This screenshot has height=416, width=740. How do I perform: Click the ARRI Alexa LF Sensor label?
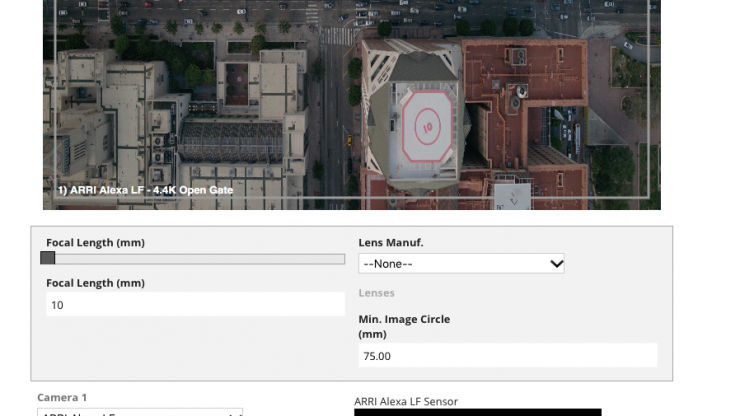[x=405, y=401]
